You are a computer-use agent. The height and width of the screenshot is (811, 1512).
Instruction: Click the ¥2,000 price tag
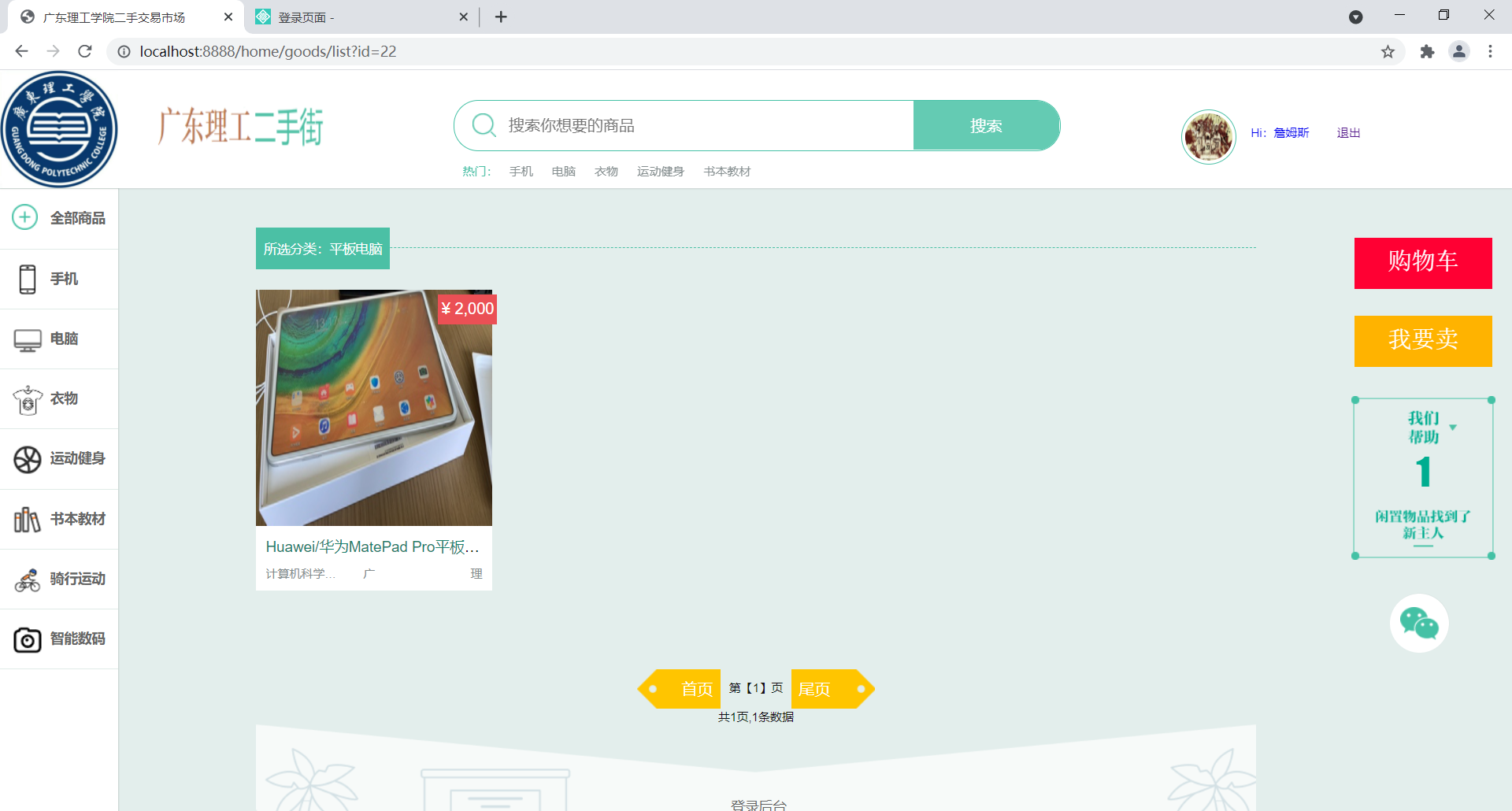click(x=468, y=309)
